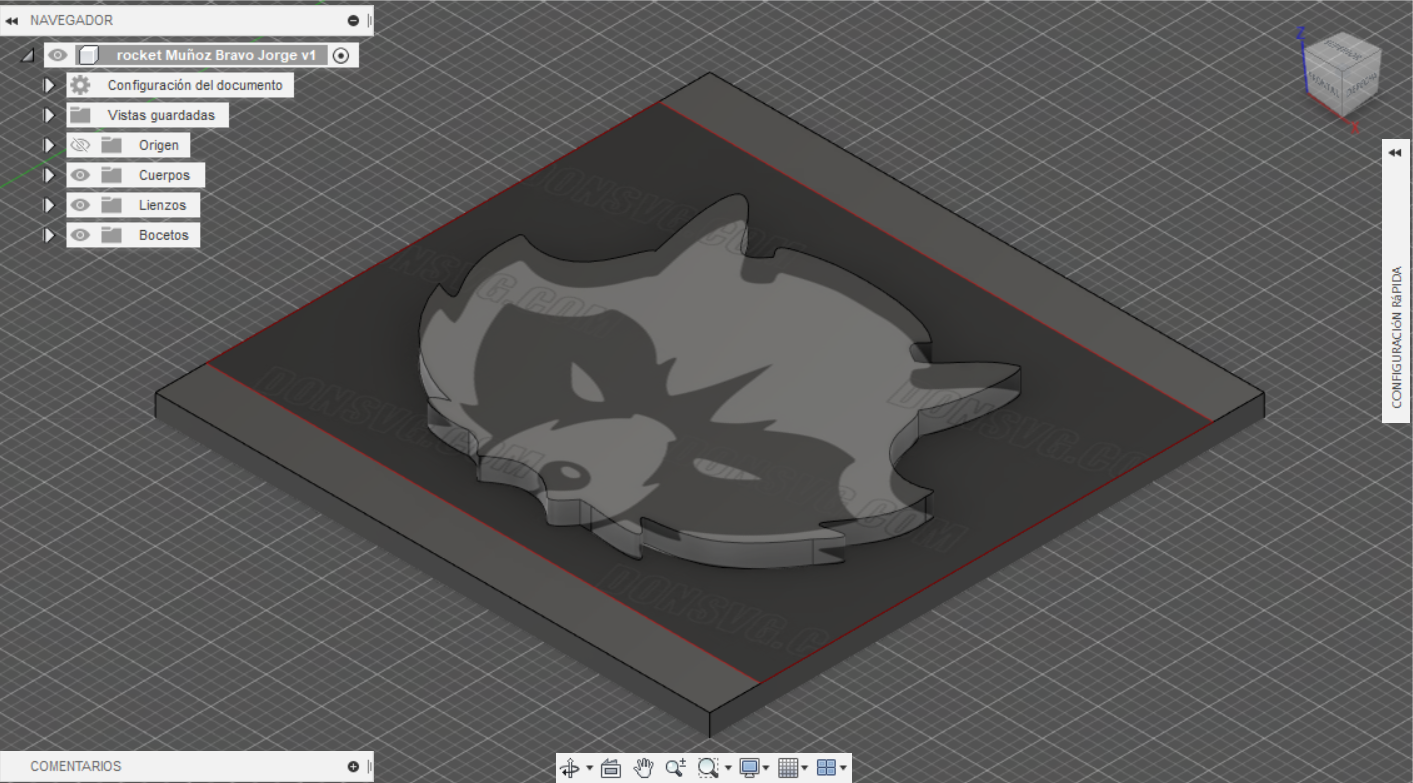This screenshot has width=1413, height=783.
Task: Click the NAVEGADOR panel title
Action: pyautogui.click(x=71, y=20)
